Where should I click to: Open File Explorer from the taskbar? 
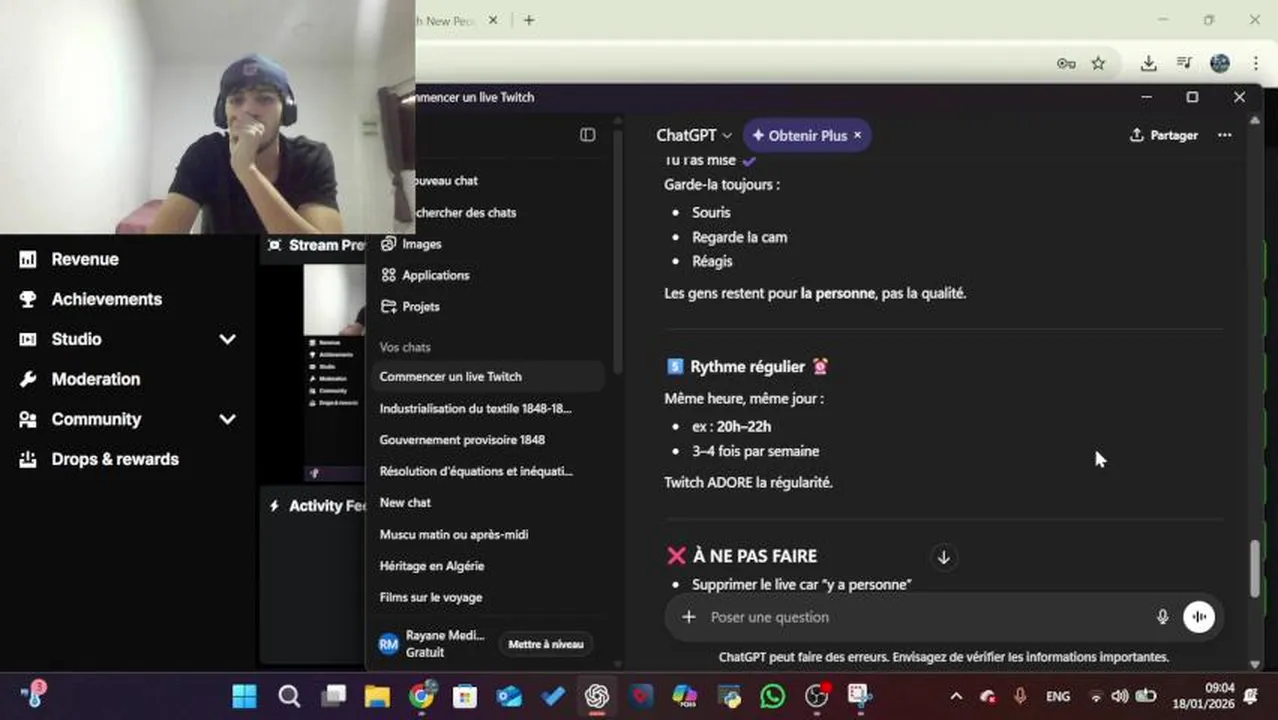coord(377,696)
